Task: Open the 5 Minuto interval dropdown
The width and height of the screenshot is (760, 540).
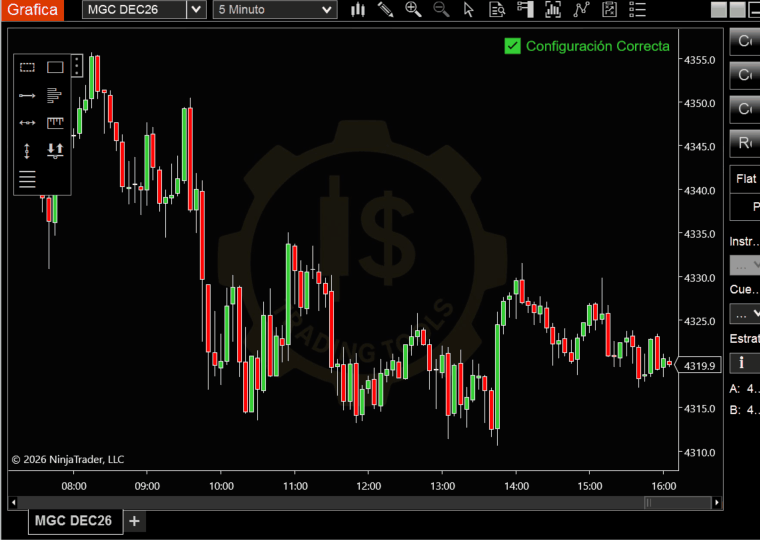Action: click(275, 10)
